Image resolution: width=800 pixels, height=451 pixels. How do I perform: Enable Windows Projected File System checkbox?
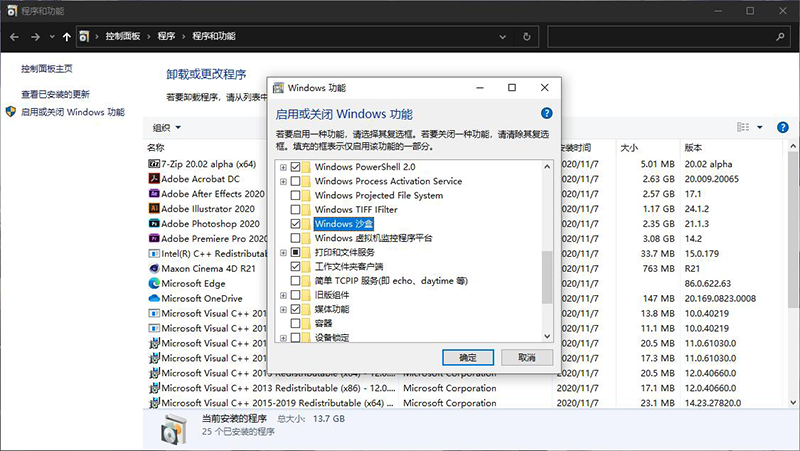(x=295, y=195)
